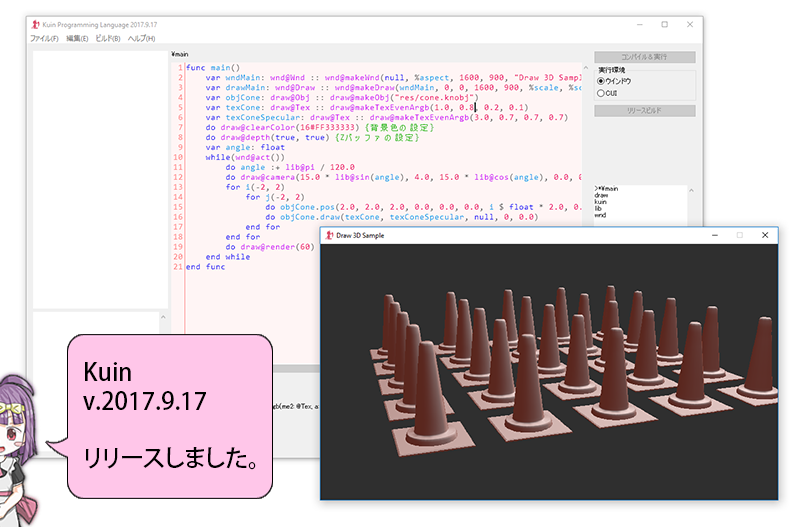Close the Draw 3D Sample window

(x=765, y=235)
